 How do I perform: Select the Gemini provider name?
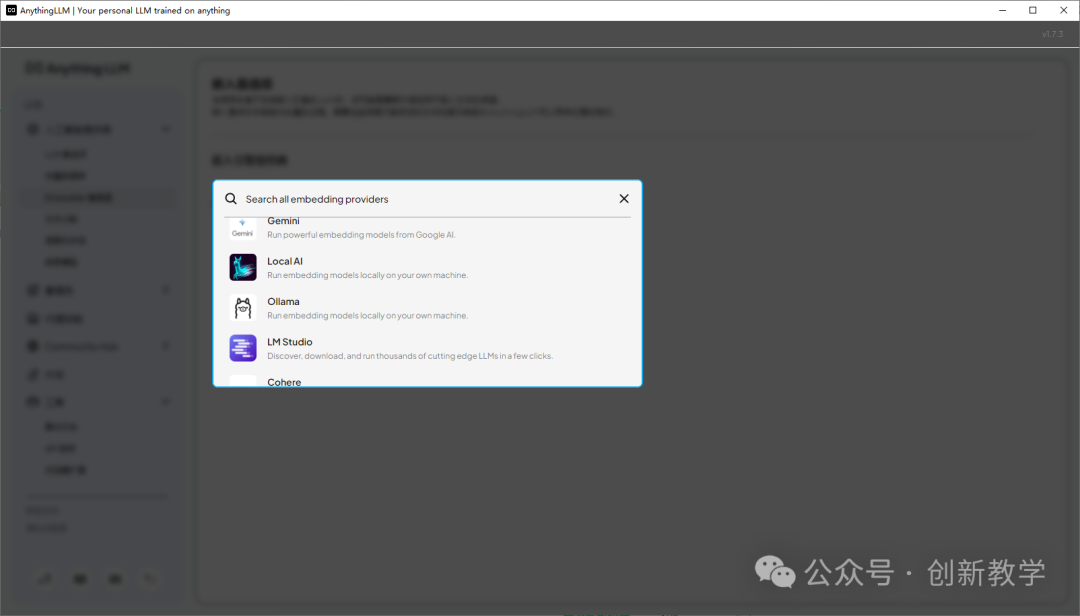click(x=283, y=221)
